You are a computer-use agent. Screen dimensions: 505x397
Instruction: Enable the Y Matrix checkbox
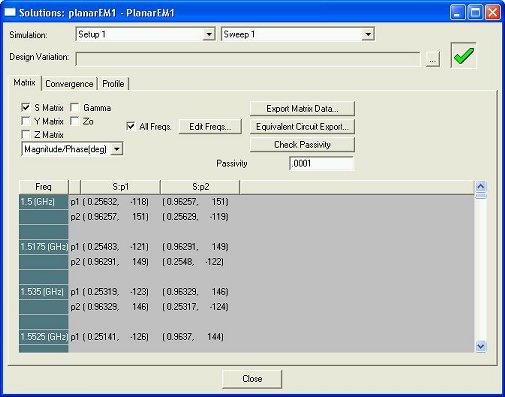pos(26,121)
